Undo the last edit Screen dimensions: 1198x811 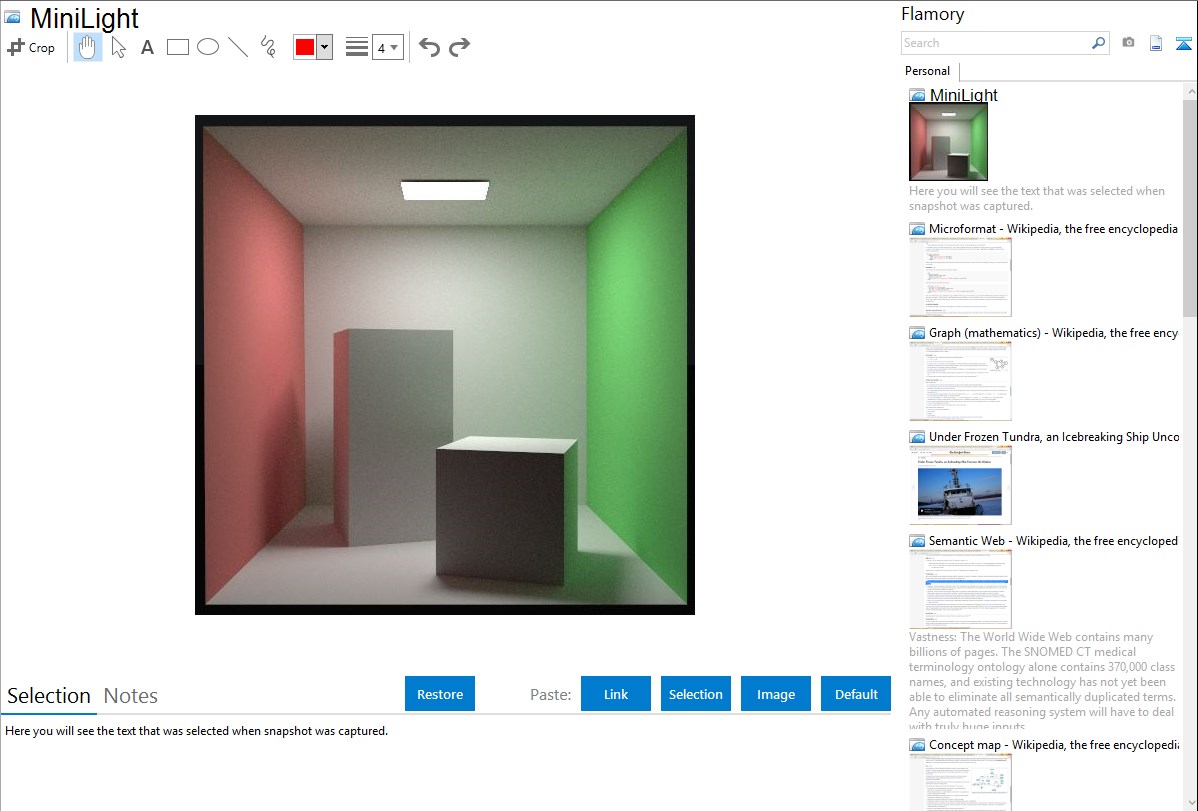click(429, 47)
